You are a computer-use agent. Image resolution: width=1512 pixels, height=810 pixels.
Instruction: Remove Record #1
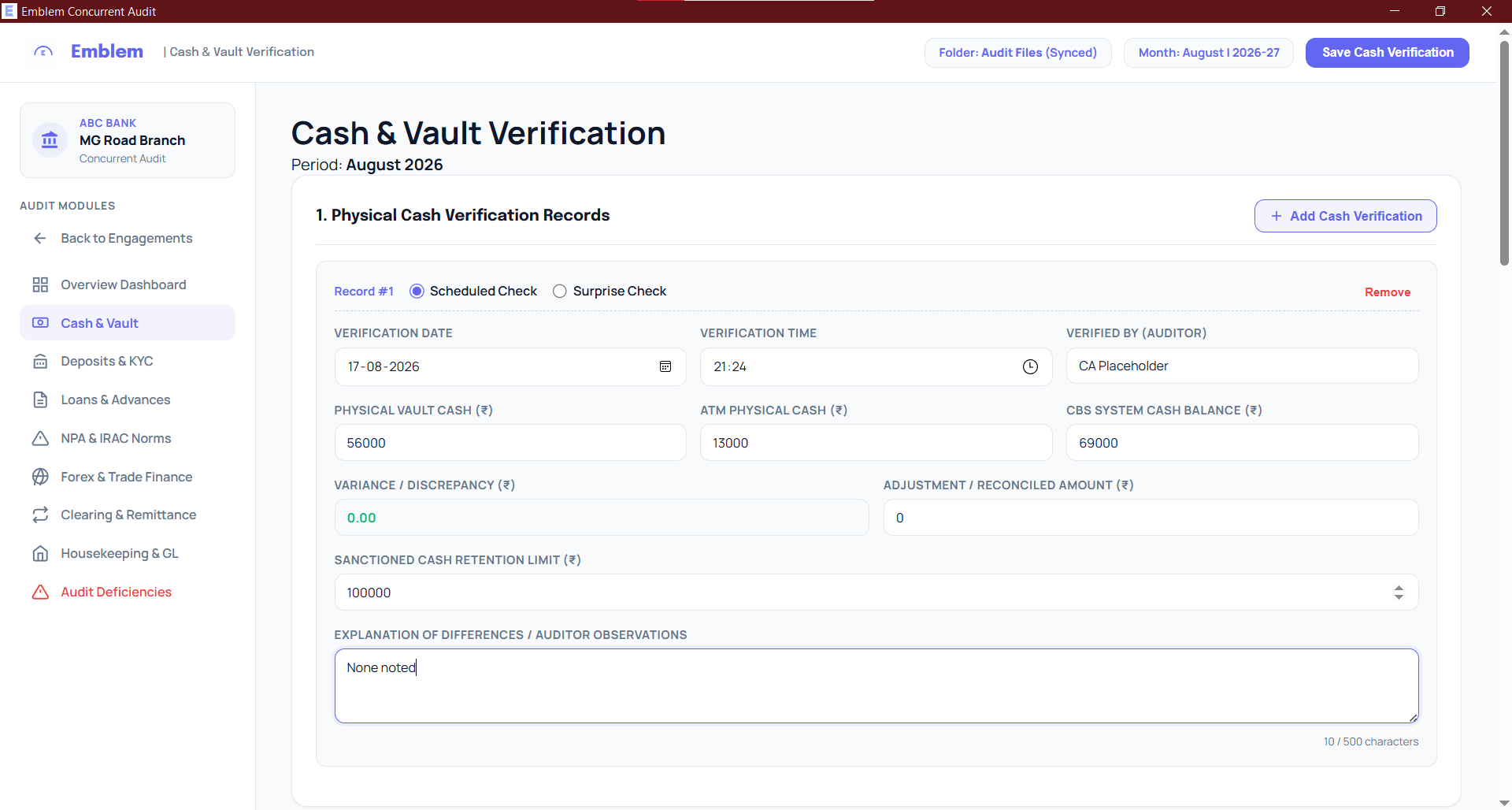(1387, 292)
